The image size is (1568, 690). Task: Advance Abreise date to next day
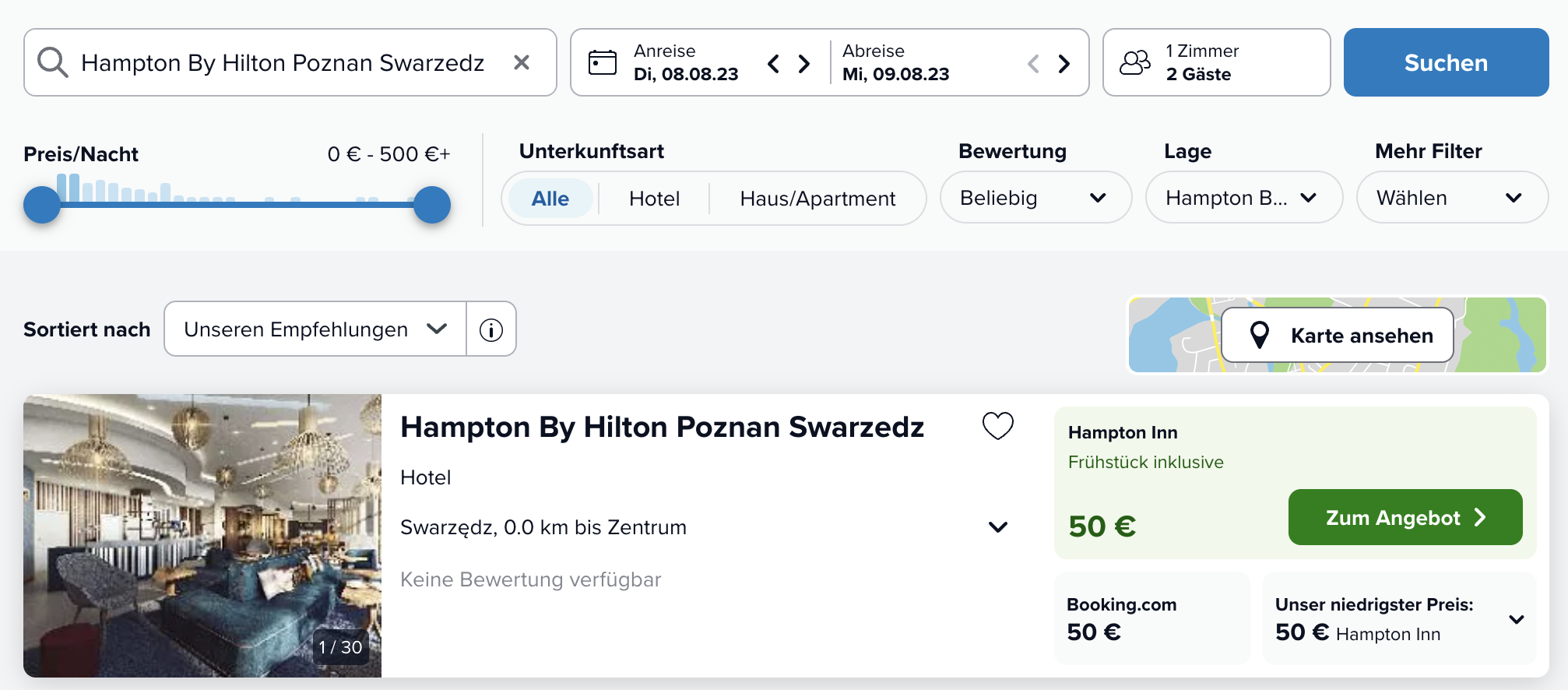click(x=1063, y=63)
